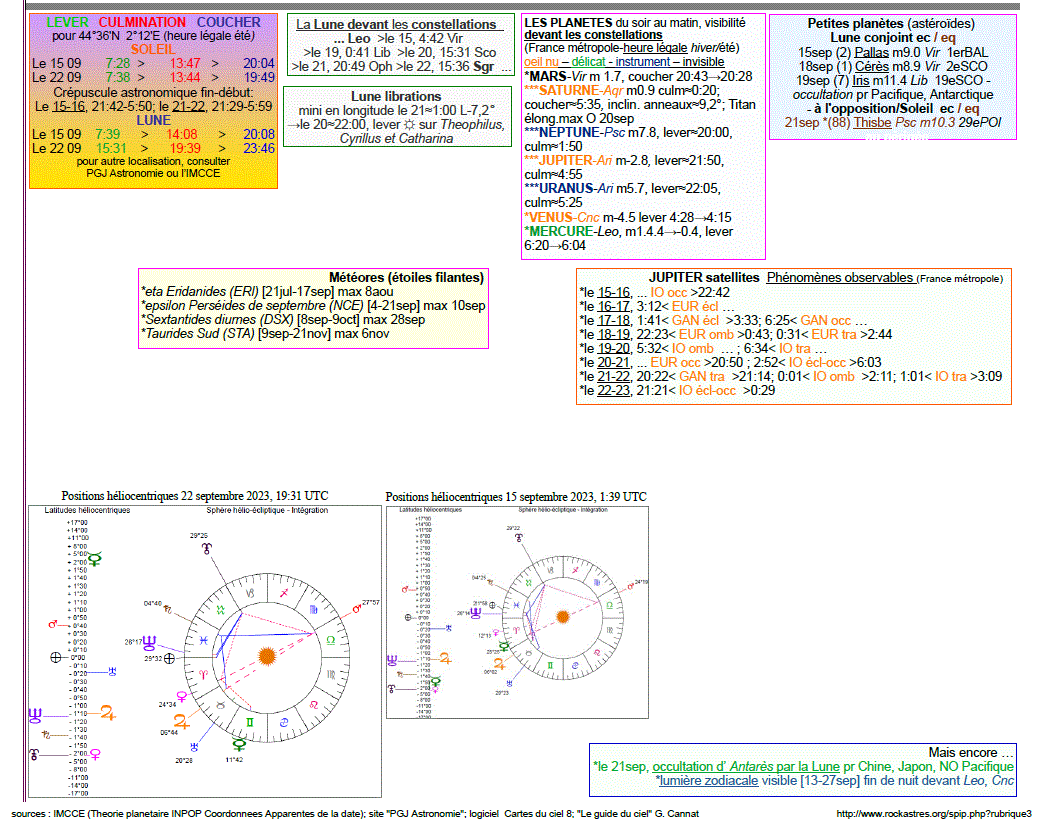Viewport: 1058px width, 827px height.
Task: Follow the lumière zodiacale link
Action: [708, 781]
